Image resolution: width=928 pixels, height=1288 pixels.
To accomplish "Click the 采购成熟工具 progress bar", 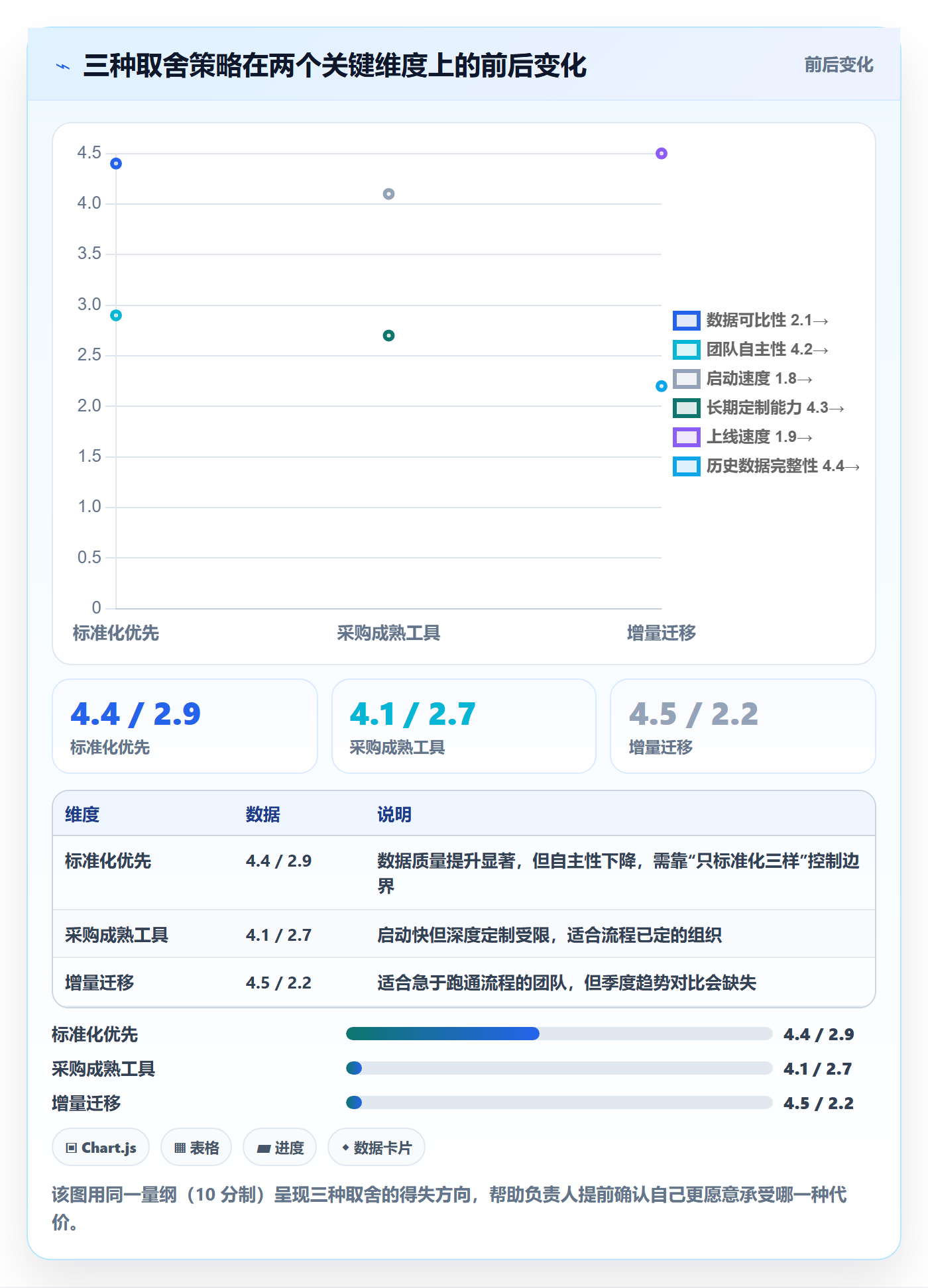I will point(559,1068).
